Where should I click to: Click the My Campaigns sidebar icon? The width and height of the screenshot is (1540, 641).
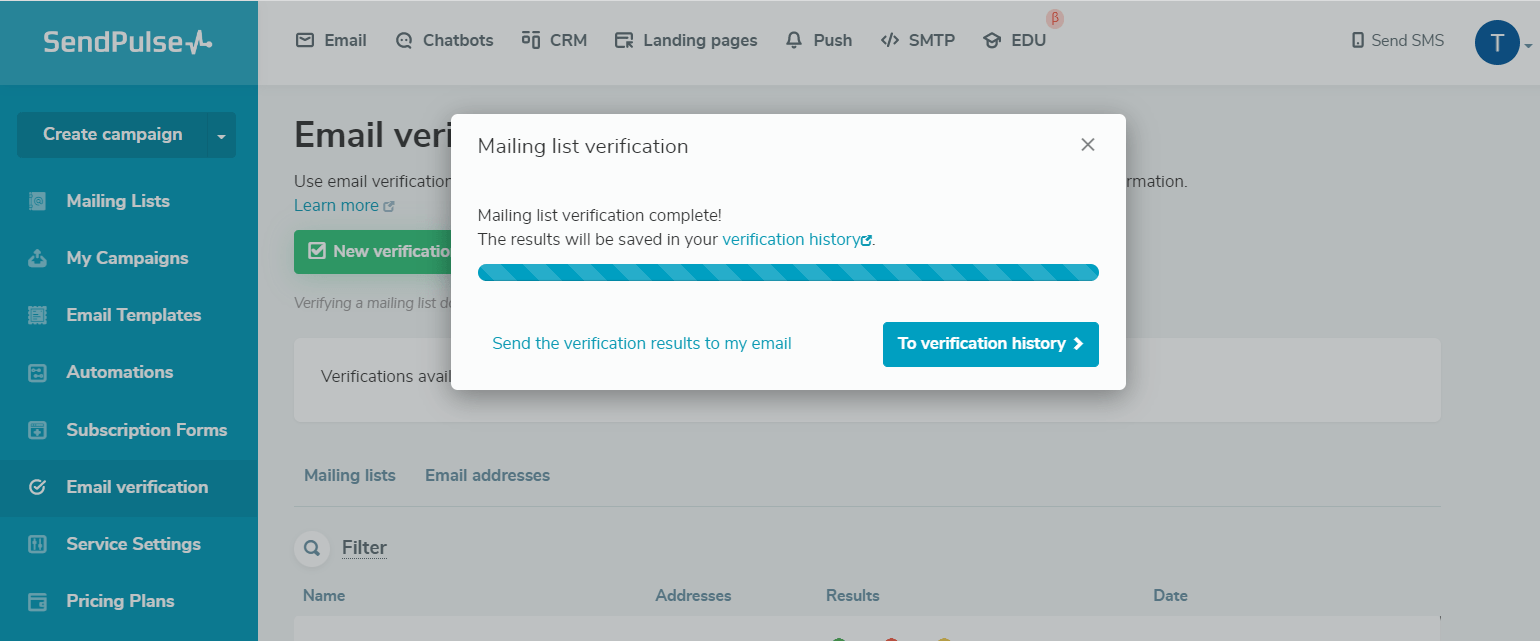click(x=37, y=258)
